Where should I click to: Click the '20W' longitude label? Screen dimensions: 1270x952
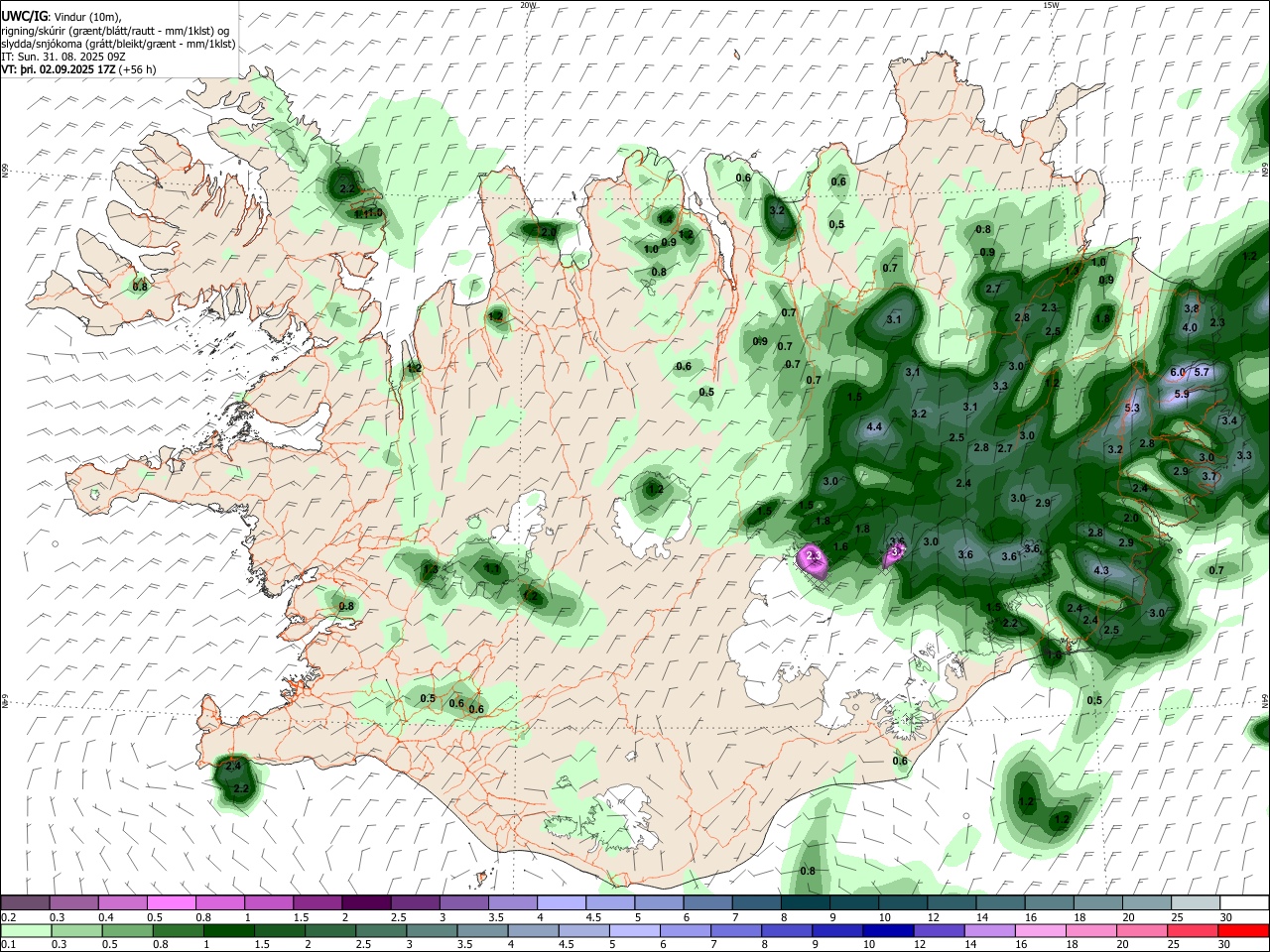[528, 5]
